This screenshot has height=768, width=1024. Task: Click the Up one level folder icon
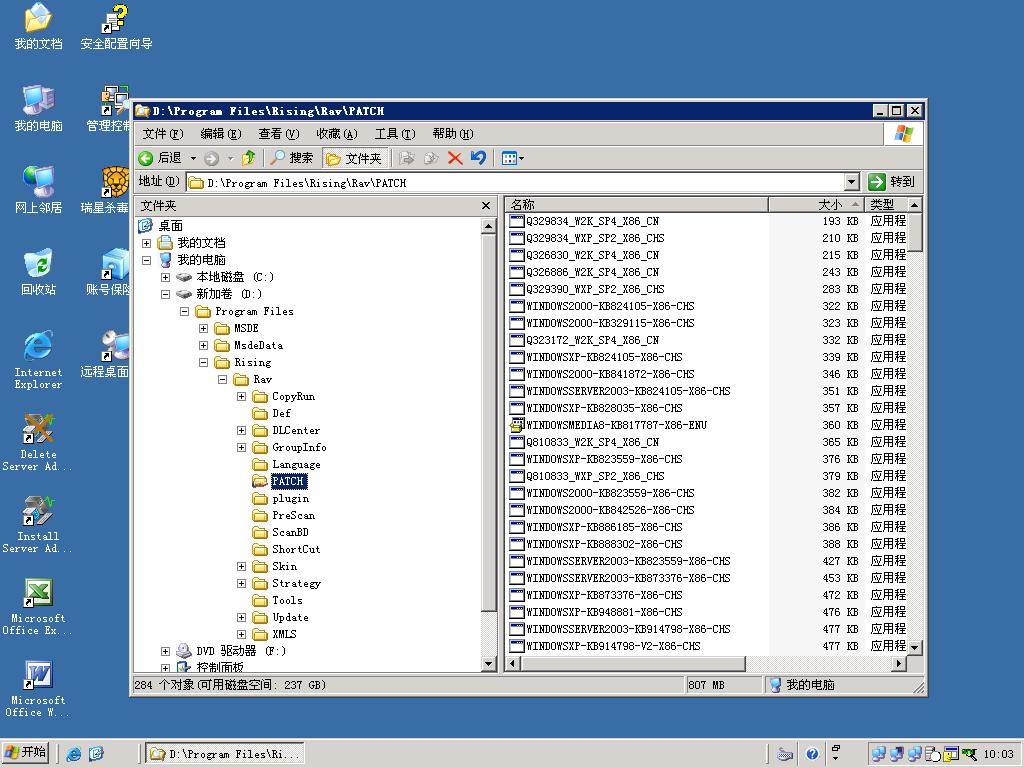coord(248,158)
